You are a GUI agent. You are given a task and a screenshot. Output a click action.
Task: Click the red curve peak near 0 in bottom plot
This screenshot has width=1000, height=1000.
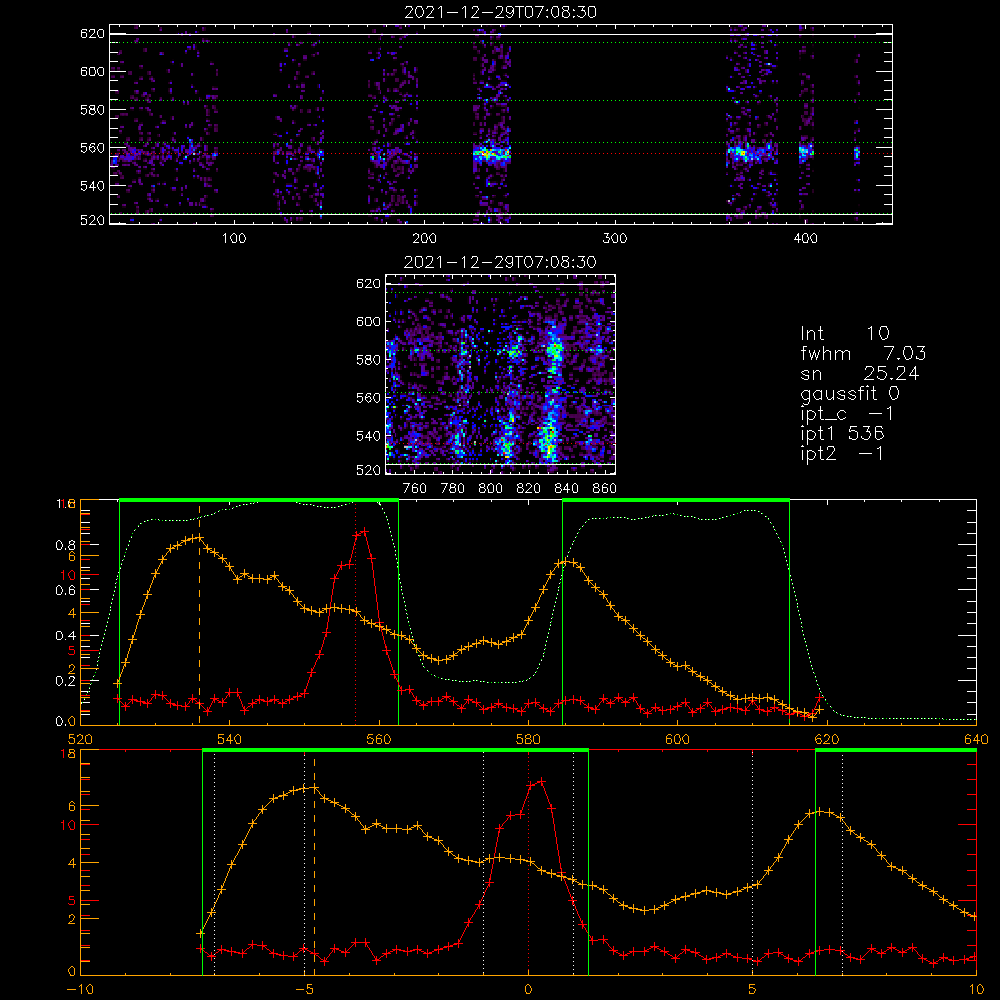(541, 781)
